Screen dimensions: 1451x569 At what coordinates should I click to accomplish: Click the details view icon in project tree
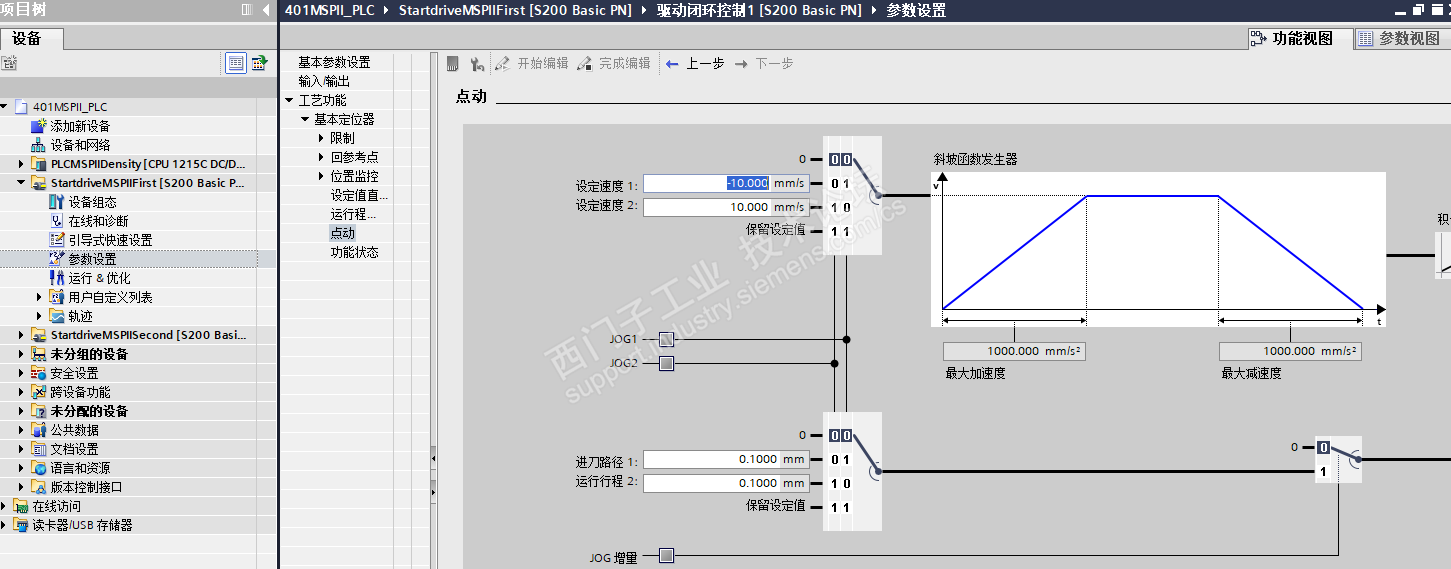tap(235, 63)
